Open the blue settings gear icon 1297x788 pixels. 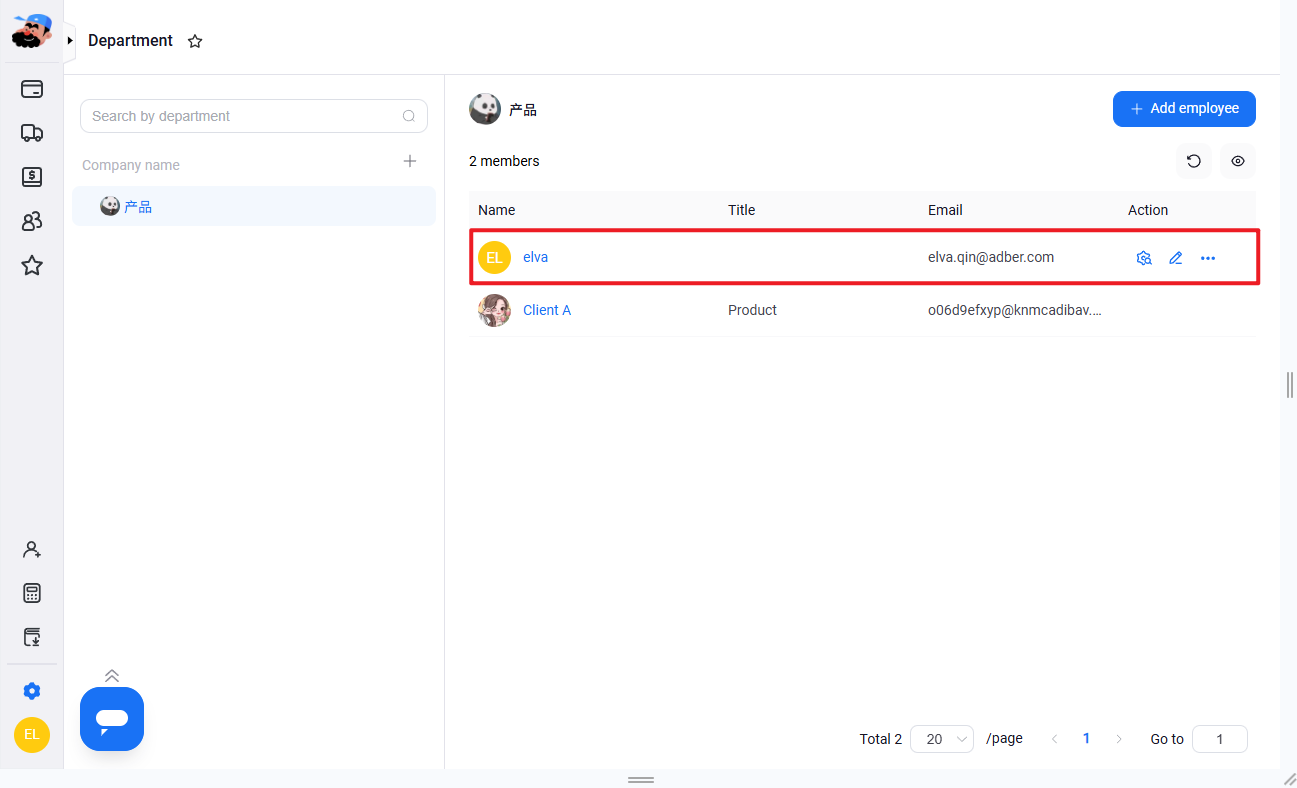coord(32,691)
